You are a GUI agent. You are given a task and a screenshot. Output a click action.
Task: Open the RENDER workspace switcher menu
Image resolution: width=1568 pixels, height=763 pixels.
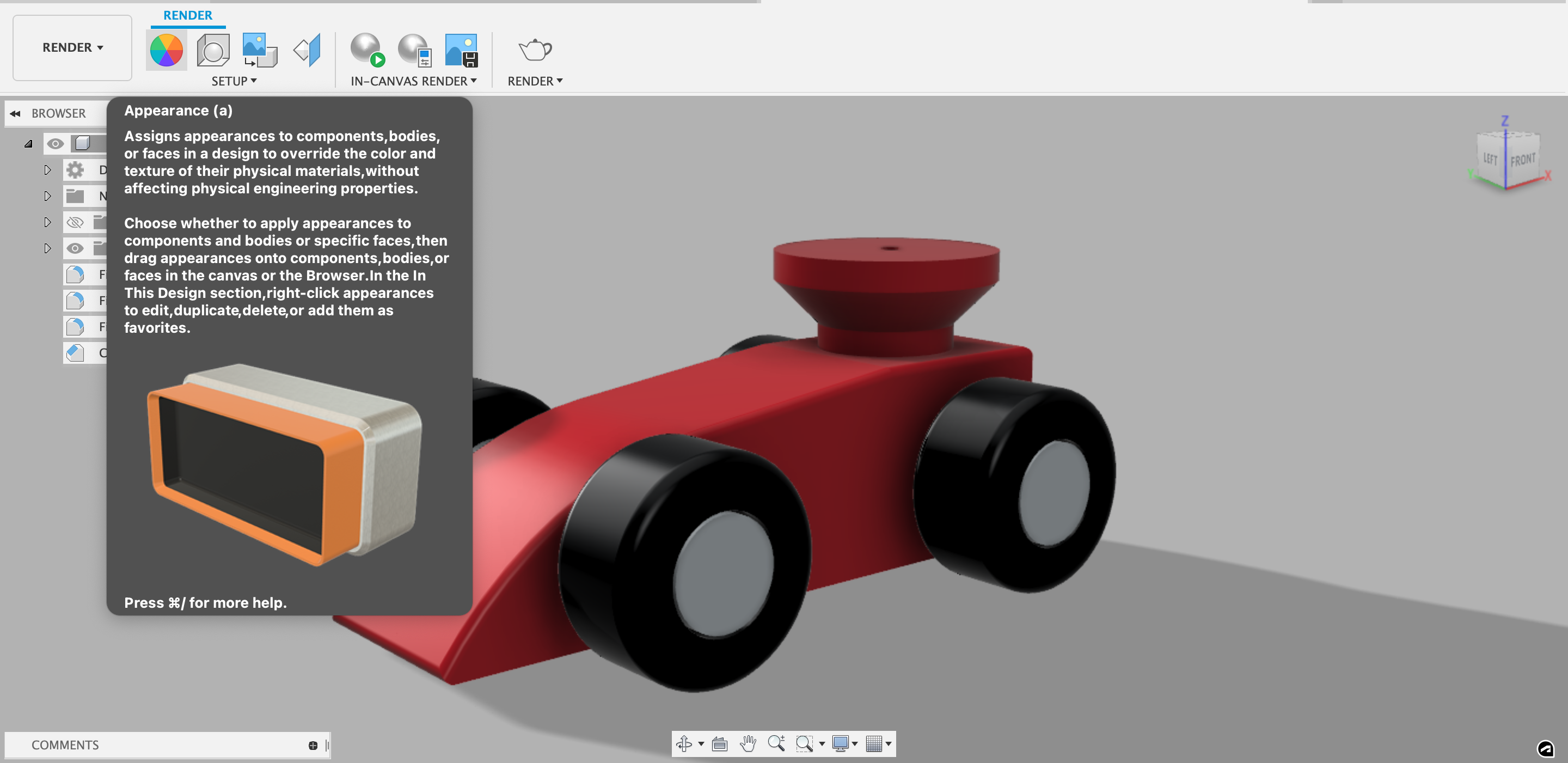click(71, 47)
